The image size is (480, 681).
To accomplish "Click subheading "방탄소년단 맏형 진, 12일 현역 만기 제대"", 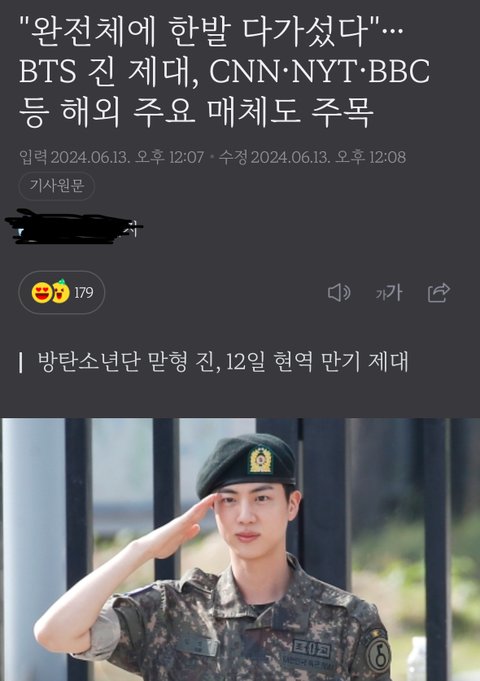I will [222, 361].
